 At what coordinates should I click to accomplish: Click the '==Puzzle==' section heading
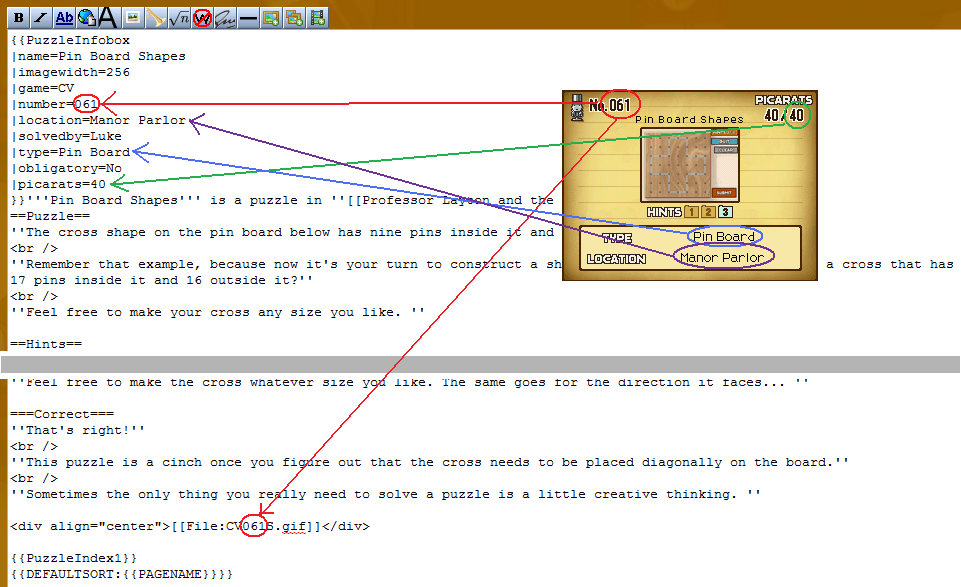[x=50, y=216]
